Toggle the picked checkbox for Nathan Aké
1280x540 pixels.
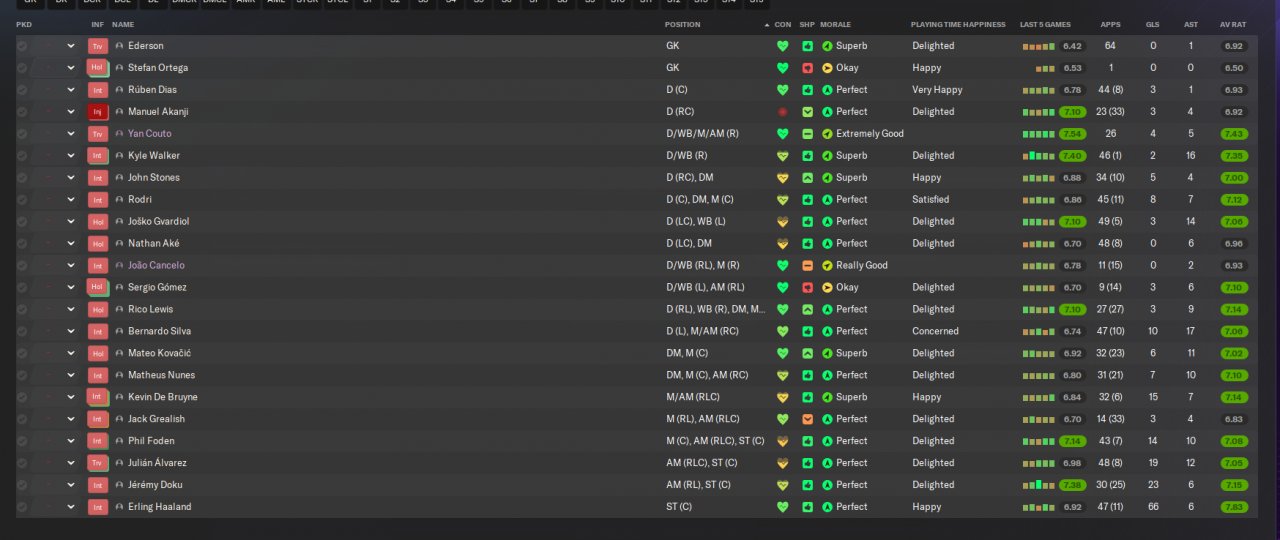tap(22, 244)
